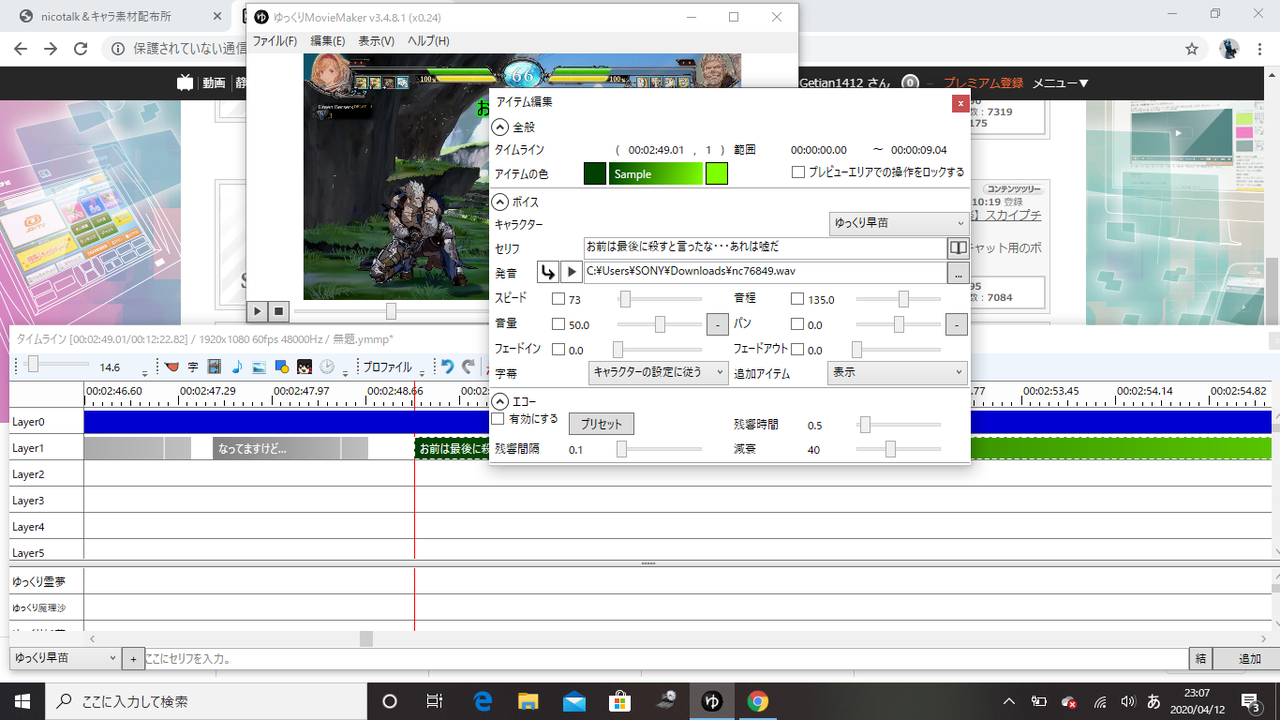Open the dictionary book icon beside セリフ
Screen dimensions: 1280x720
coord(957,247)
